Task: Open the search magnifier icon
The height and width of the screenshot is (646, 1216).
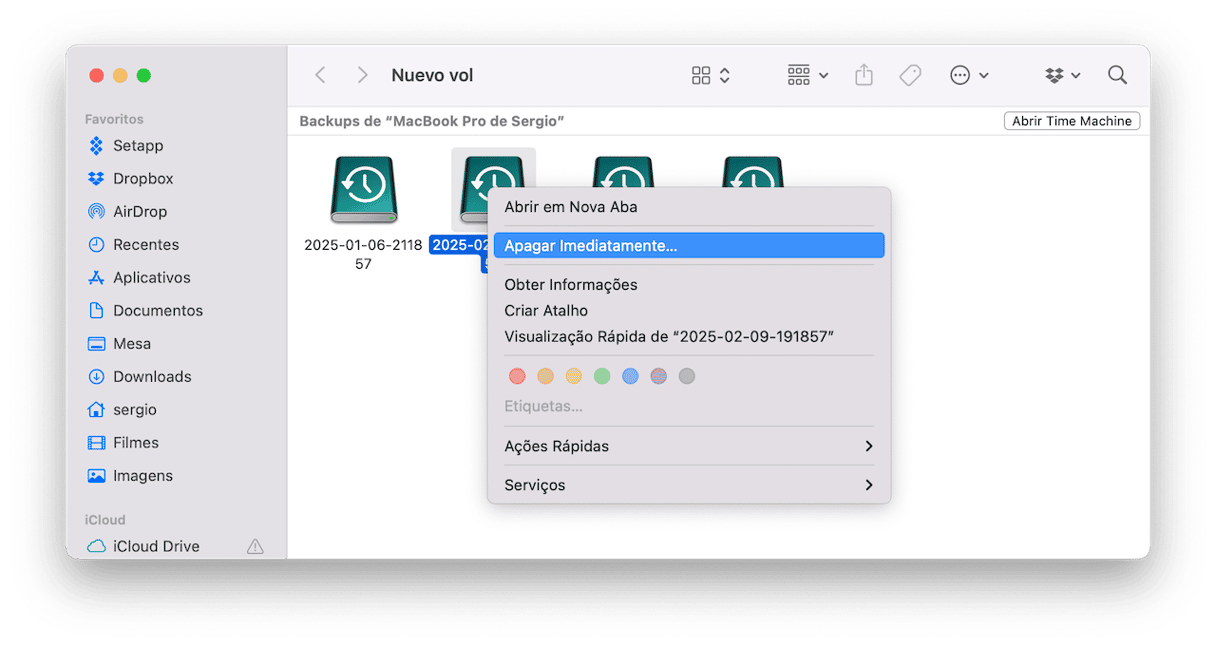Action: pyautogui.click(x=1117, y=76)
